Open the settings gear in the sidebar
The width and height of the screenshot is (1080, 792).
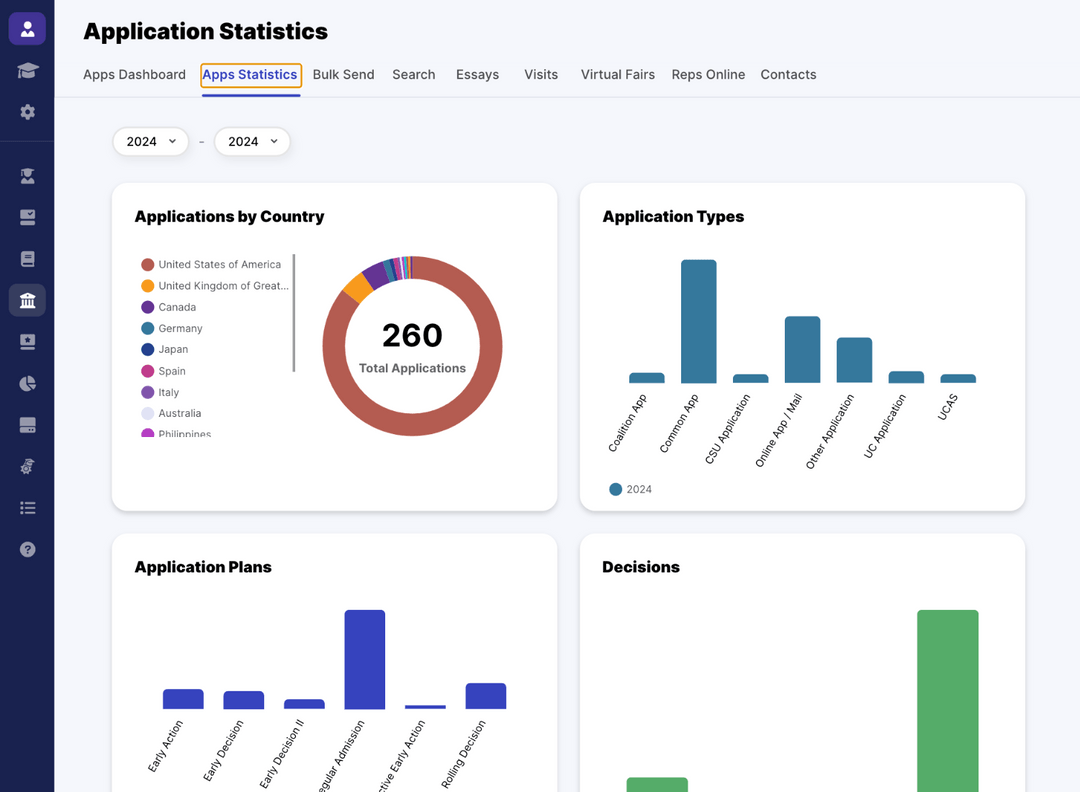pos(27,112)
